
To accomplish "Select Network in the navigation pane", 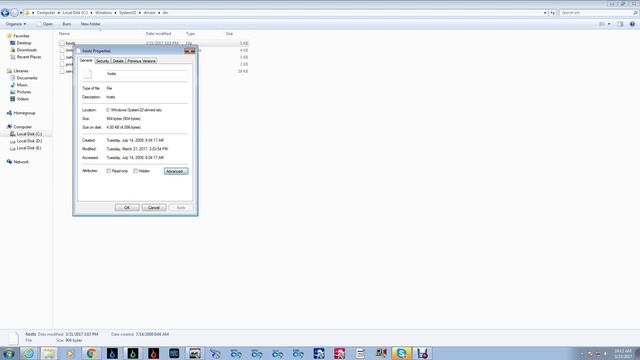I will (x=21, y=162).
